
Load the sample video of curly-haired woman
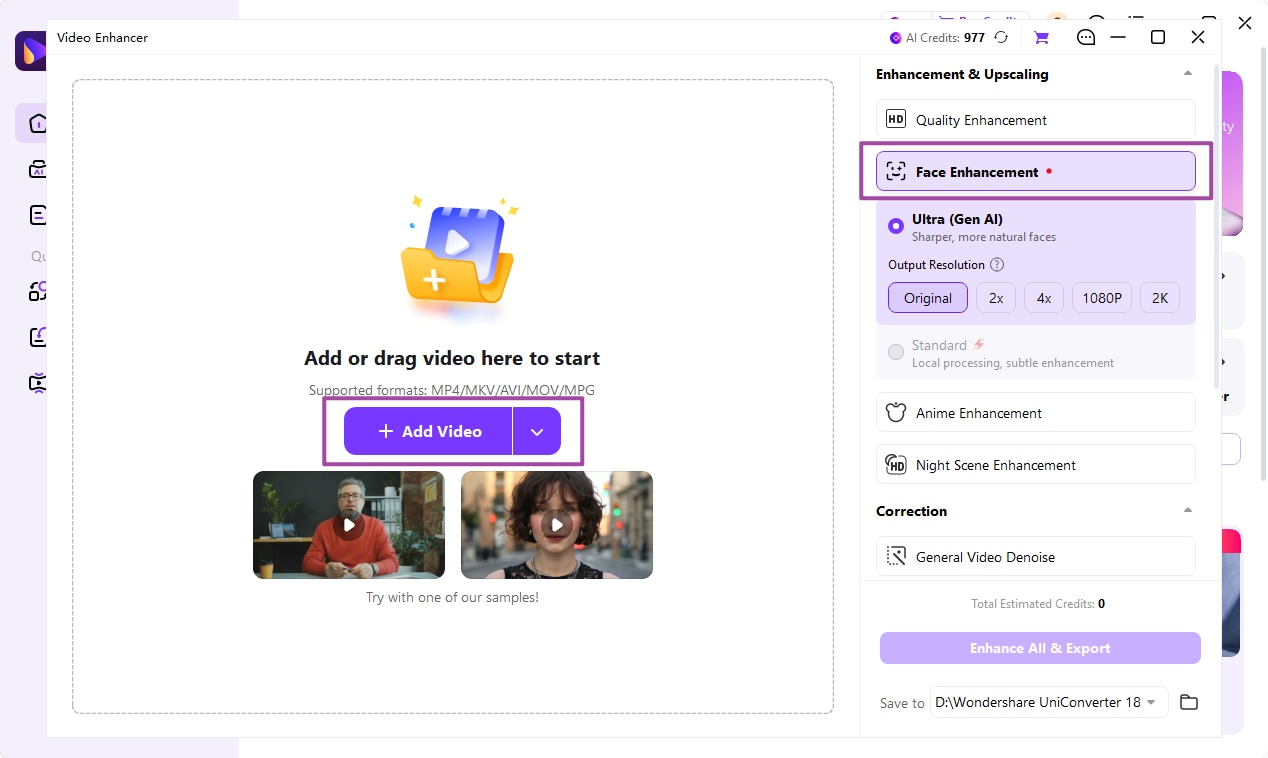coord(557,525)
